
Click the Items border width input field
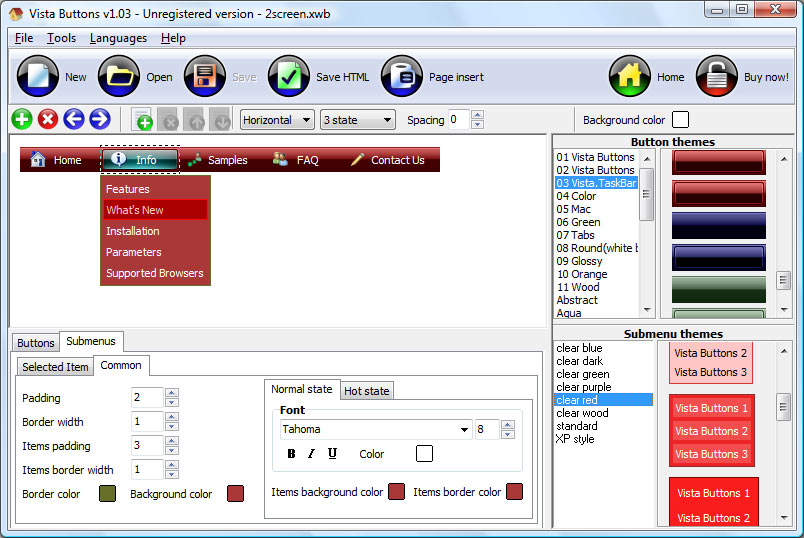[x=147, y=469]
